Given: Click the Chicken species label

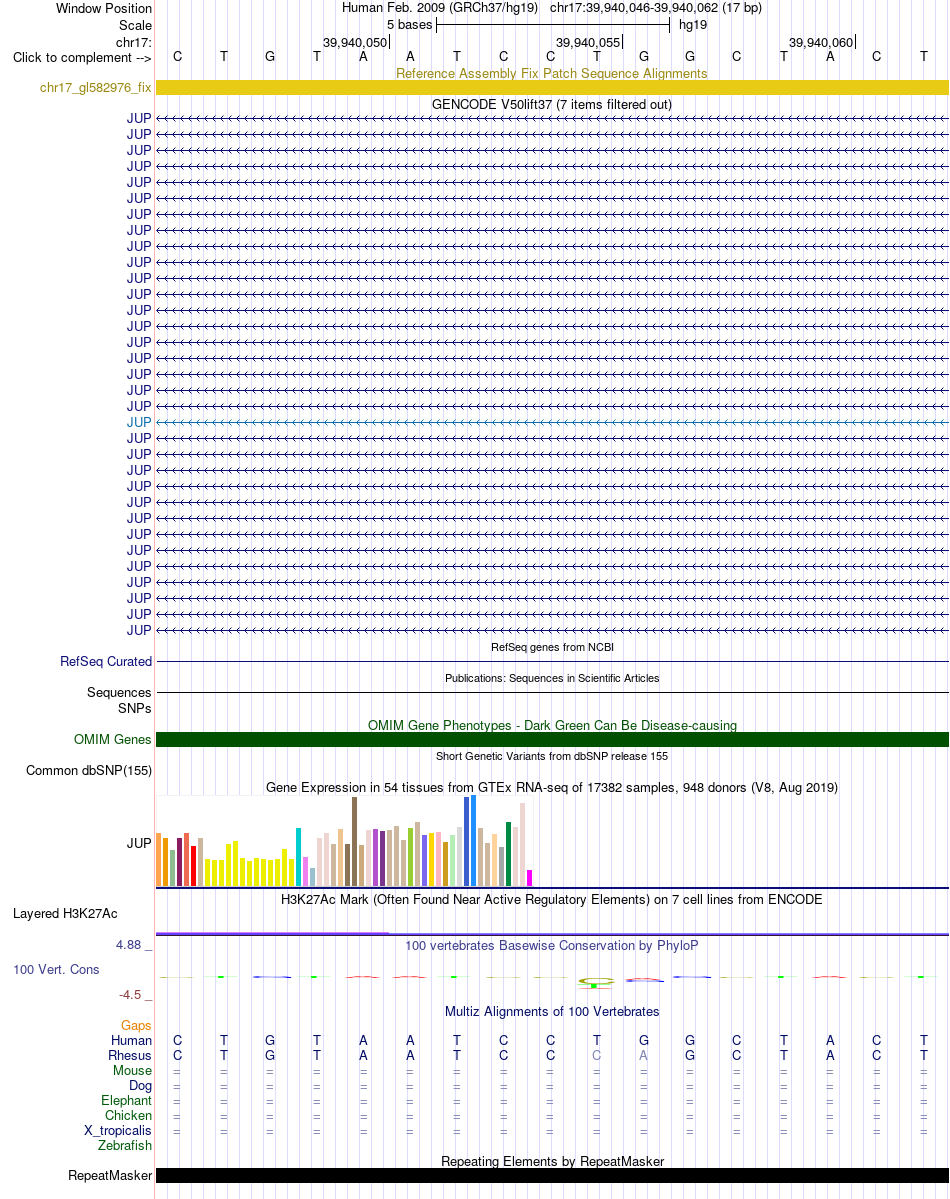Looking at the screenshot, I should pyautogui.click(x=129, y=1116).
